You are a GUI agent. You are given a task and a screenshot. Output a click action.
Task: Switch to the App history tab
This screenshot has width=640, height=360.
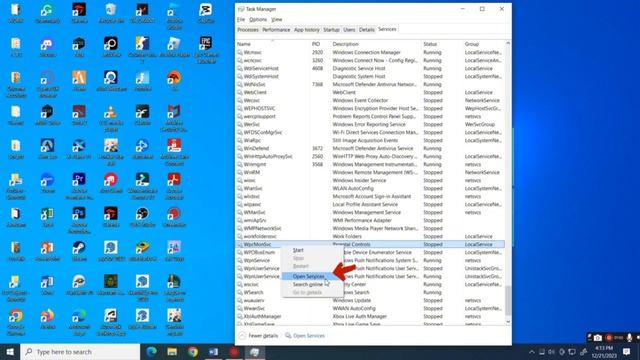307,30
